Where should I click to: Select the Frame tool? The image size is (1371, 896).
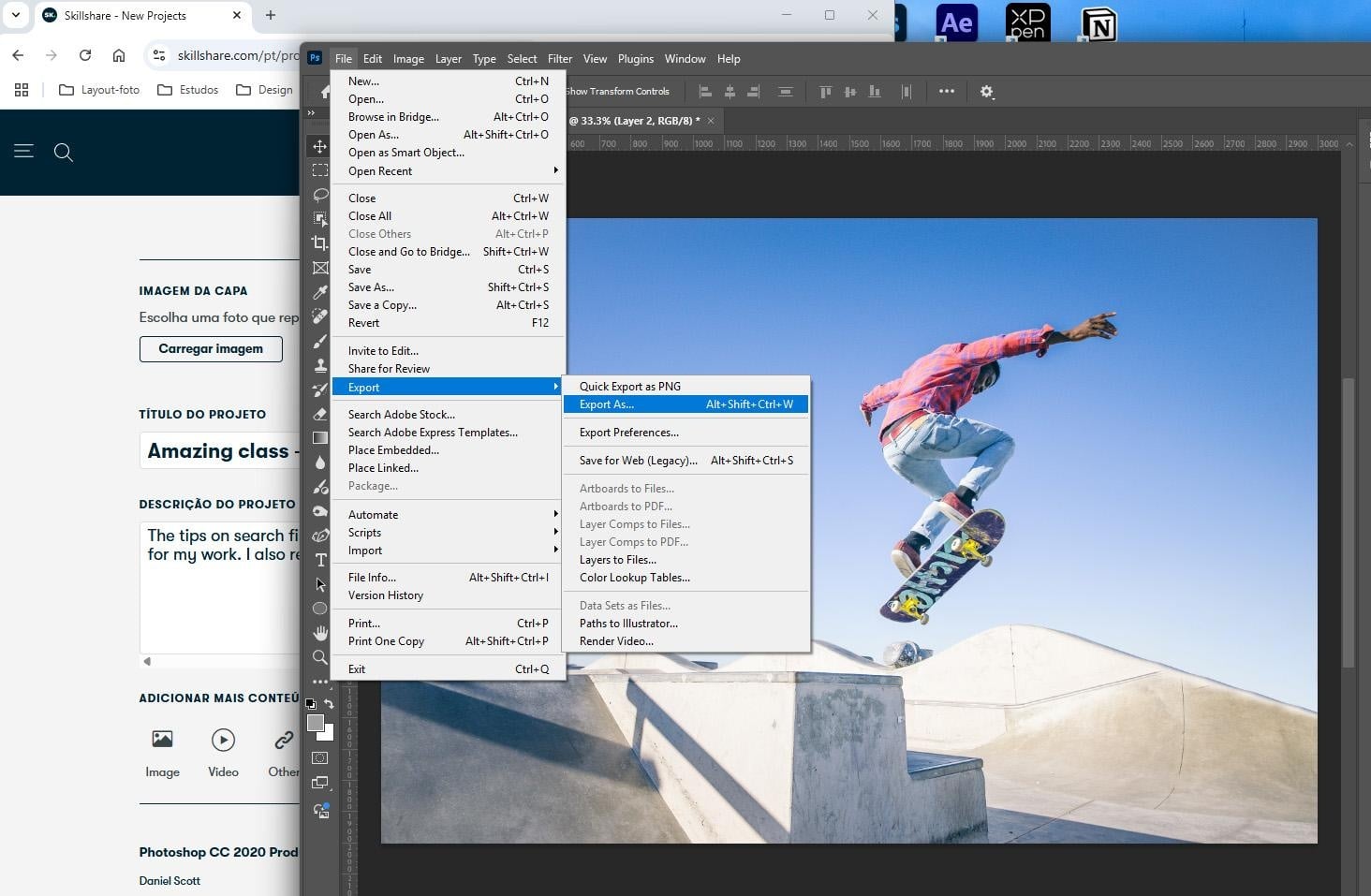(320, 268)
